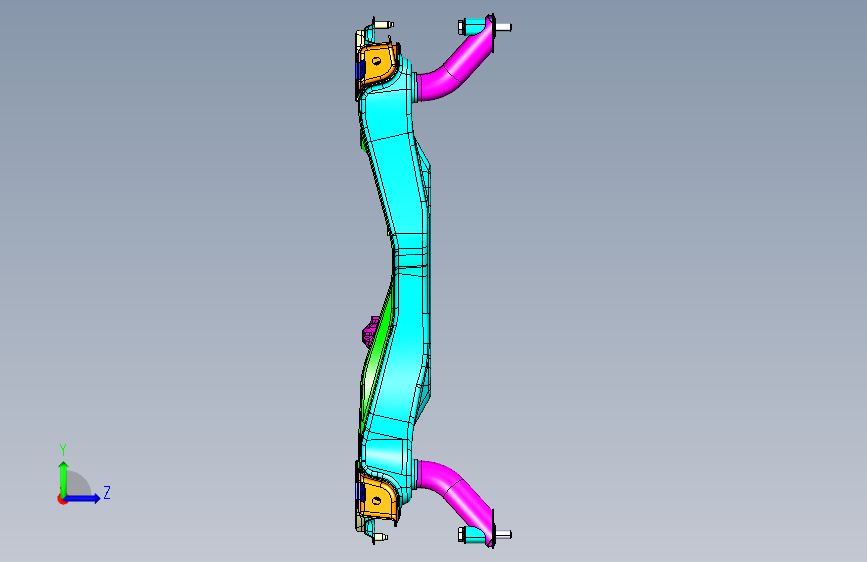
Task: Select the upper magenta curved arm
Action: [455, 64]
